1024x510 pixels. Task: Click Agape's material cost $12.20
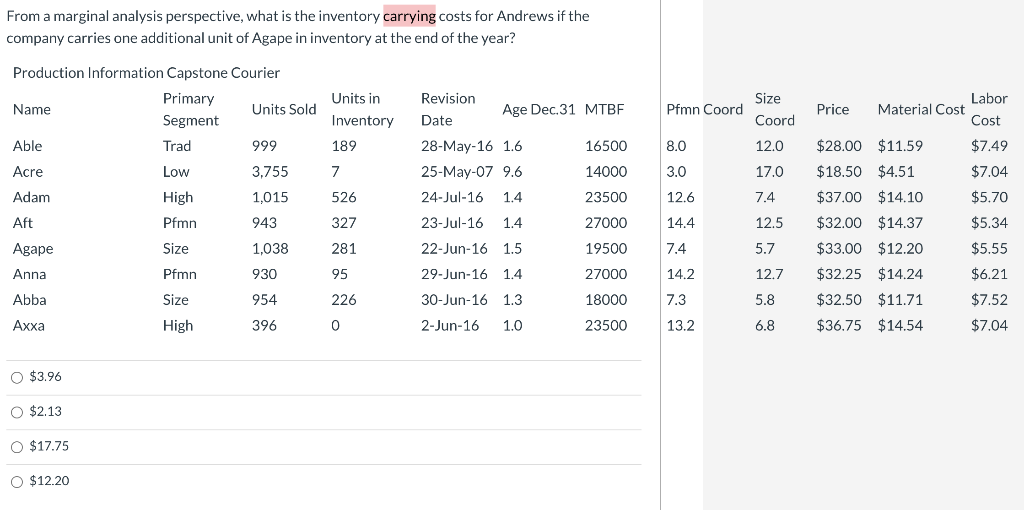coord(901,249)
